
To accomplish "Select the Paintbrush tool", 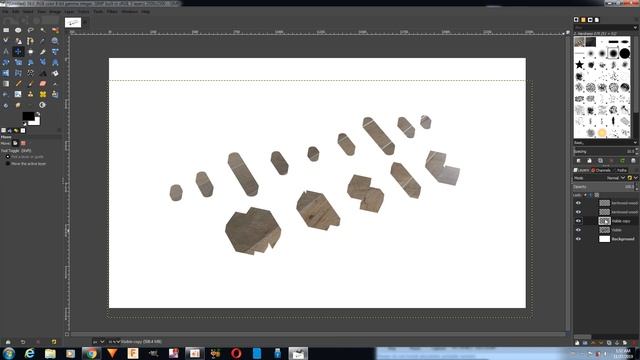I will [31, 84].
